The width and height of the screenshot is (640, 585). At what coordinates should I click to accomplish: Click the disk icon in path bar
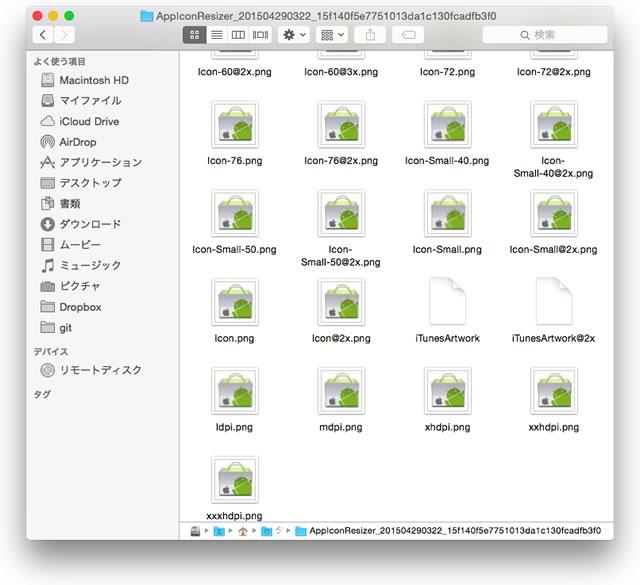click(x=196, y=531)
